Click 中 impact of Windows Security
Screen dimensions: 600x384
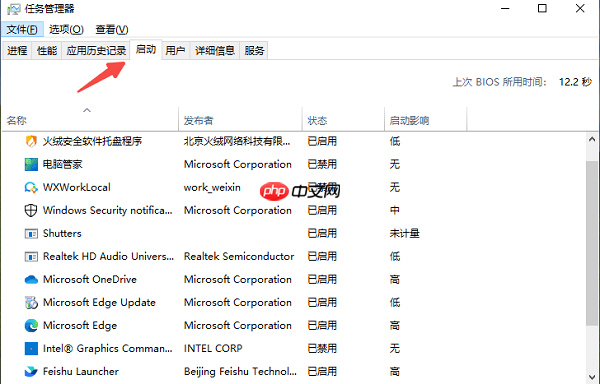click(395, 210)
